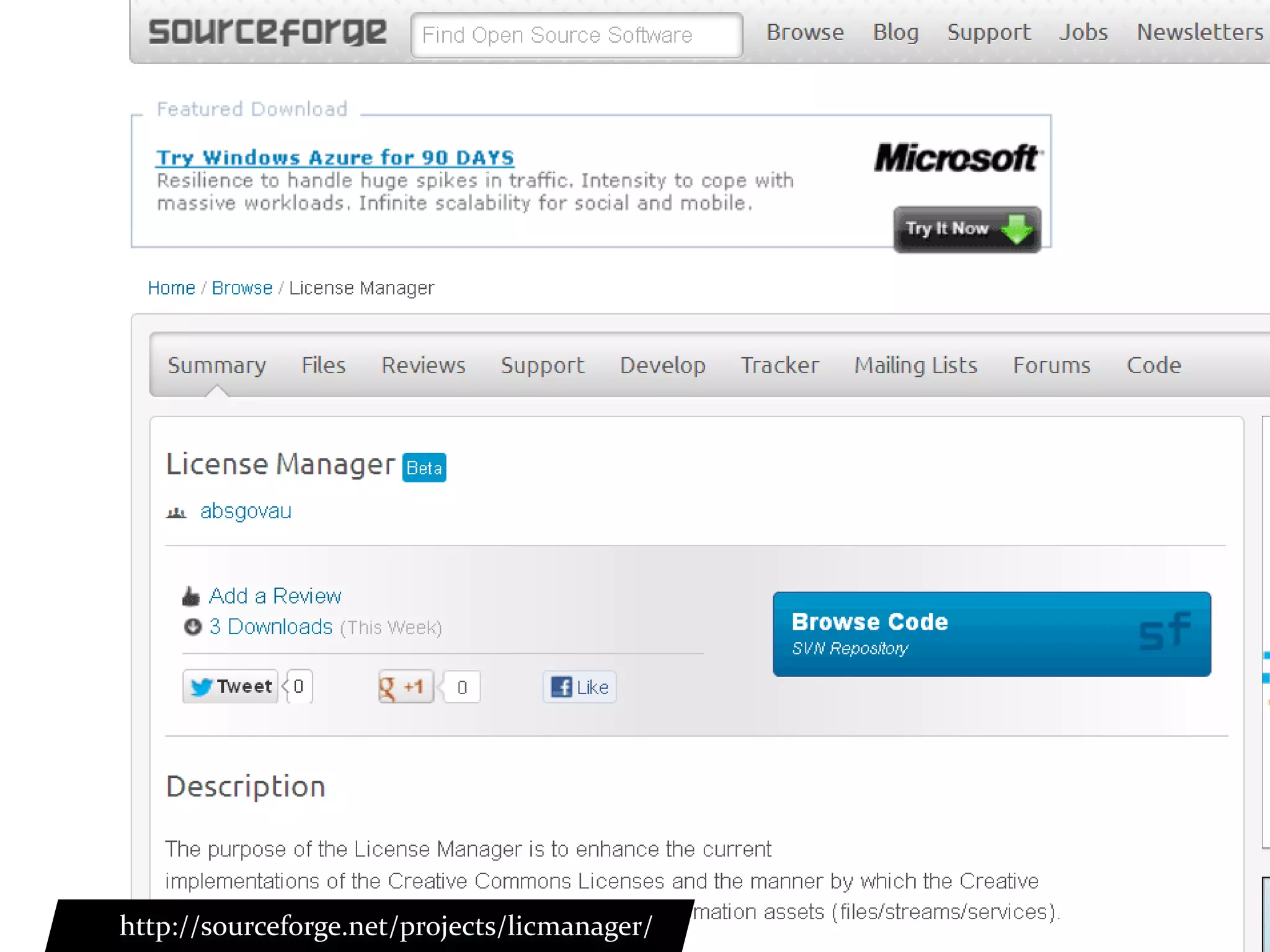The height and width of the screenshot is (952, 1270).
Task: Click the Google +1 button
Action: (406, 687)
